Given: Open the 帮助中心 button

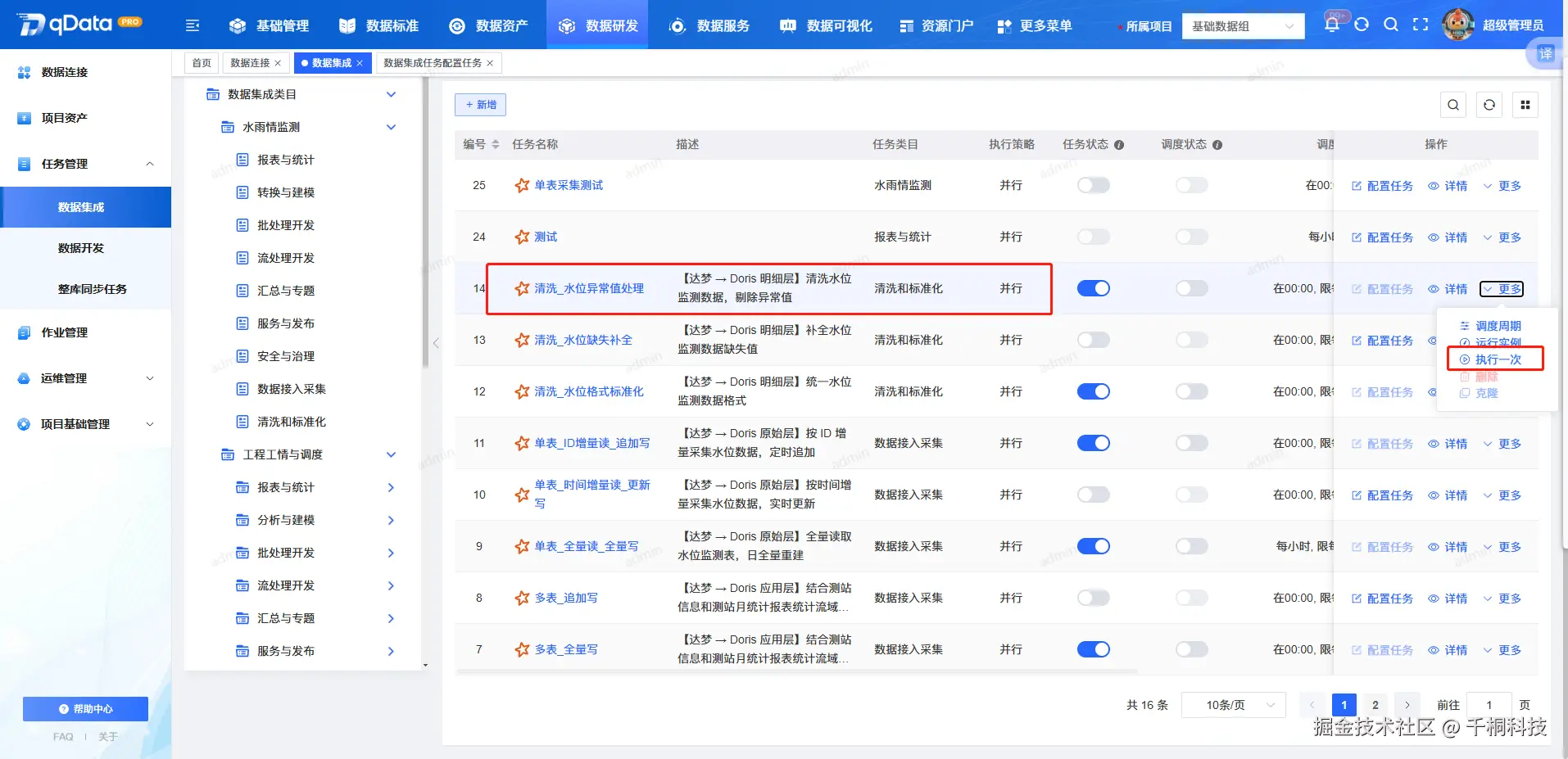Looking at the screenshot, I should pos(85,709).
